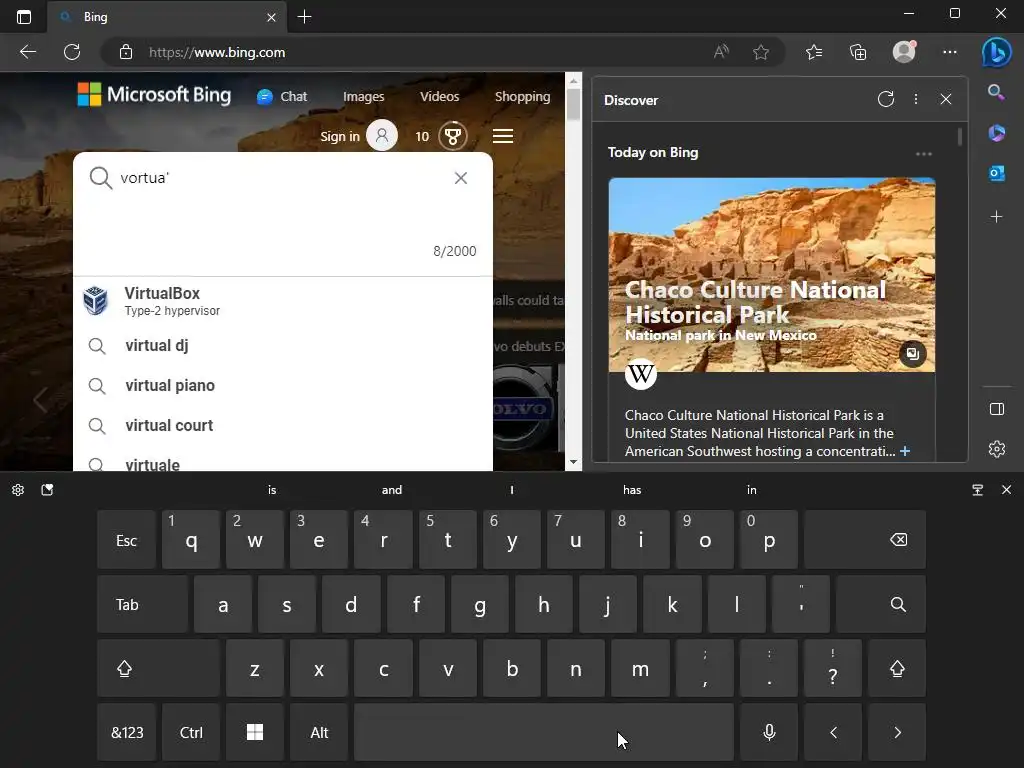This screenshot has height=768, width=1024.
Task: Open the Chat tab on Bing
Action: (281, 97)
